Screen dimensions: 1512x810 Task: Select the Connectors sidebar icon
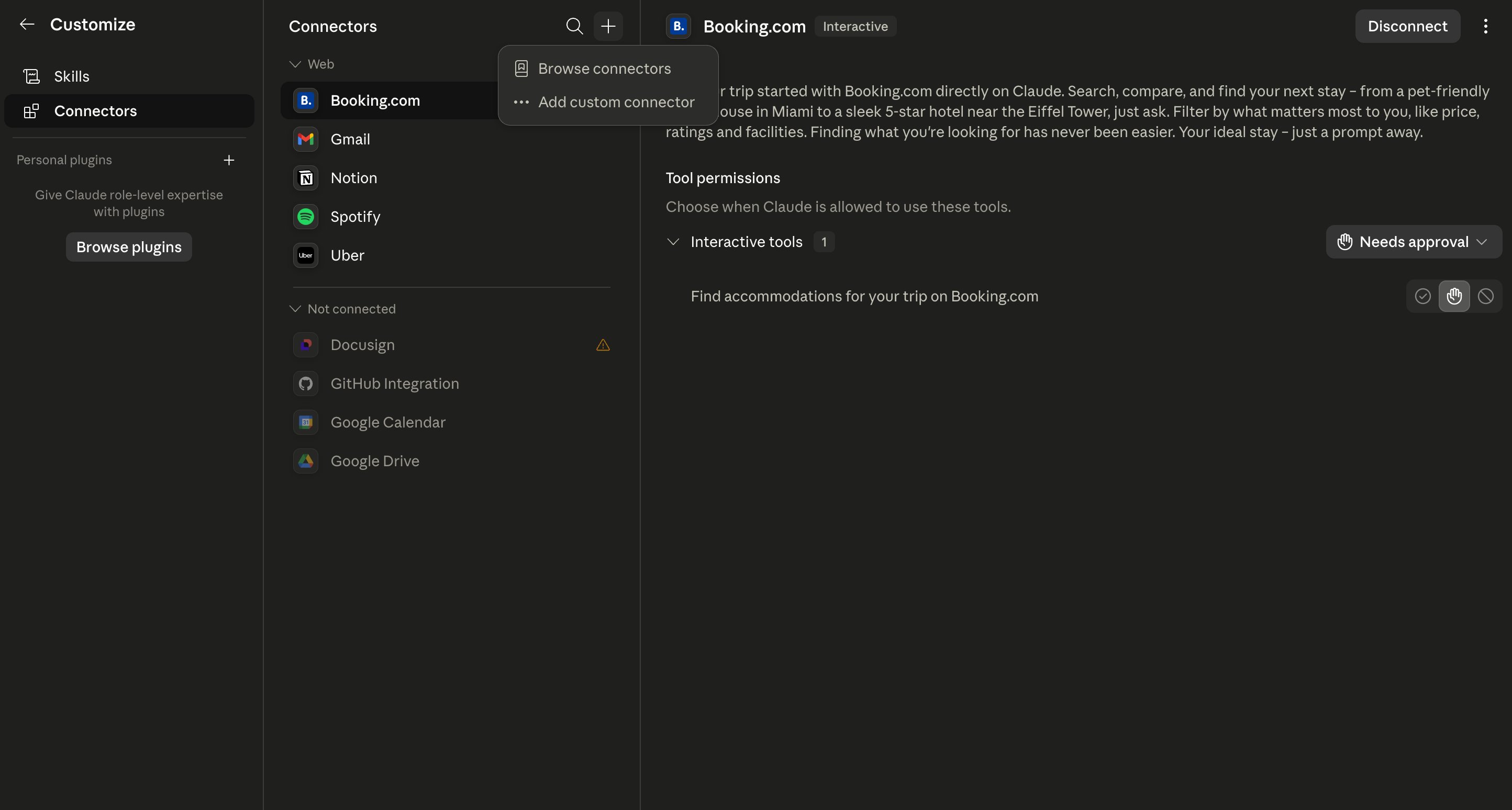[32, 111]
